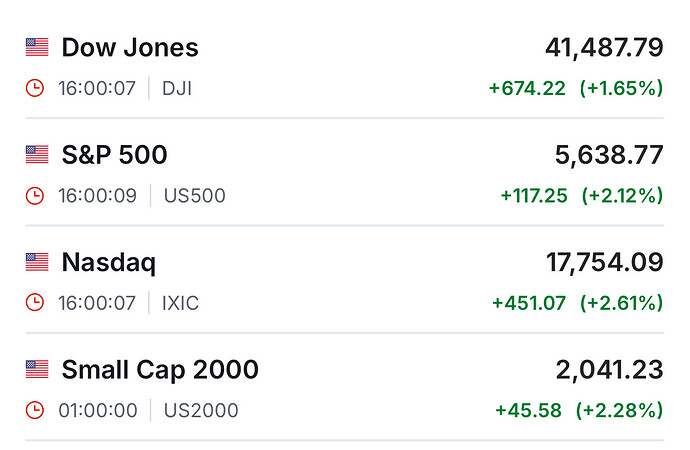690x450 pixels.
Task: Click the clock icon in Dow Jones row
Action: coord(35,88)
